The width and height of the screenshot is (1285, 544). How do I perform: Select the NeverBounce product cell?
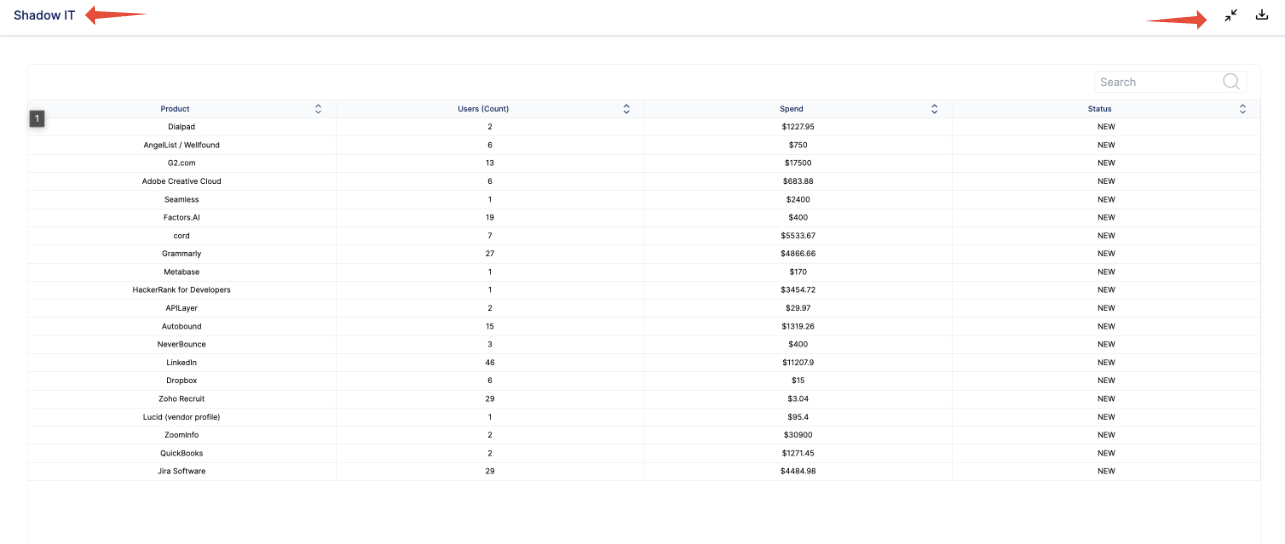click(181, 344)
